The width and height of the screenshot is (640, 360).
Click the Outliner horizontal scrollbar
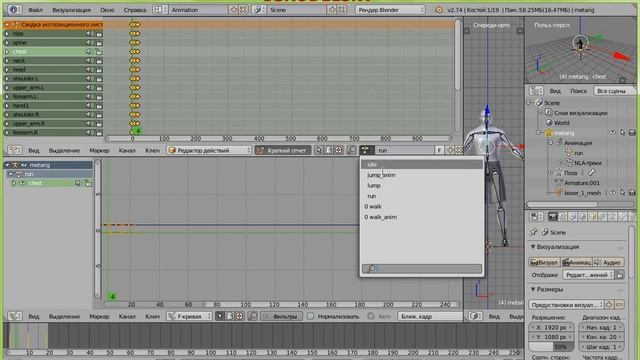point(562,204)
